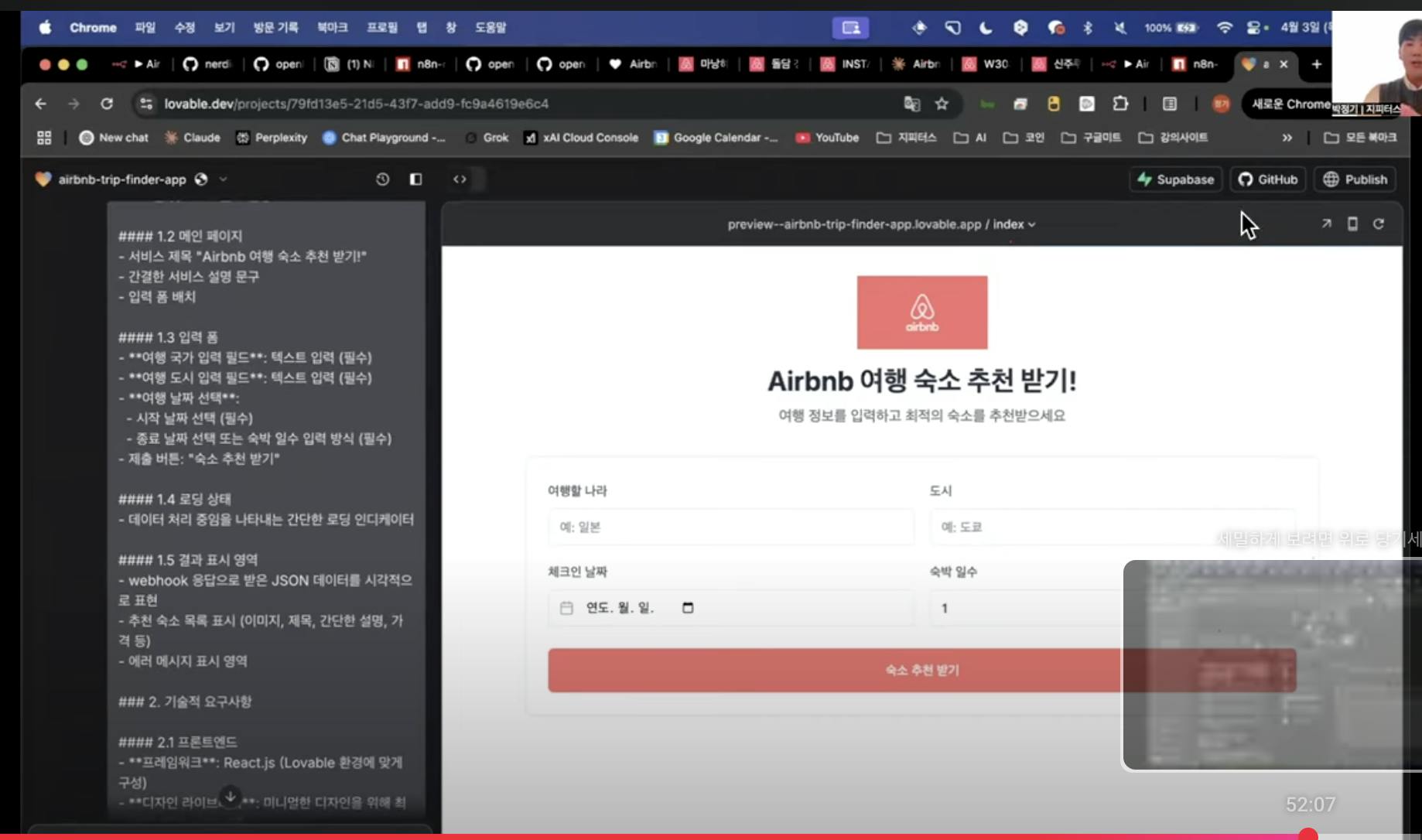The height and width of the screenshot is (840, 1422).
Task: Jump to latest chat message arrow
Action: 230,796
